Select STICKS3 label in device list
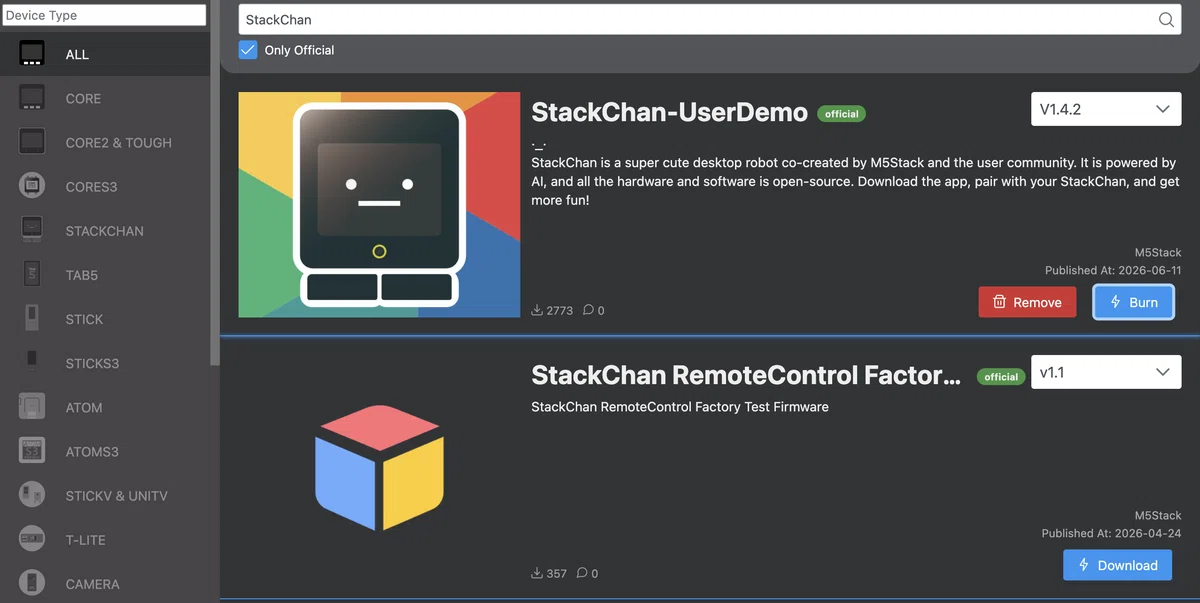Viewport: 1200px width, 603px height. click(92, 363)
